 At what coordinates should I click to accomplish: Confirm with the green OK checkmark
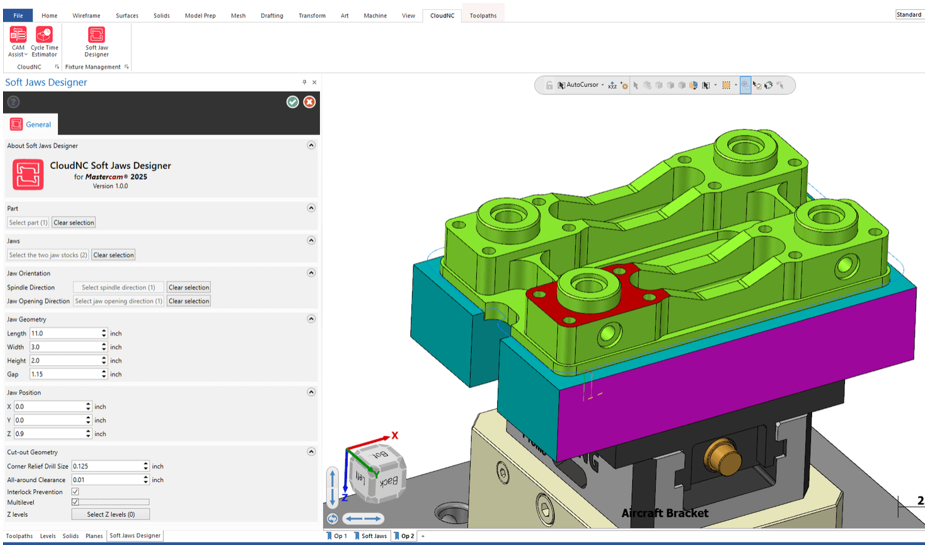tap(292, 102)
